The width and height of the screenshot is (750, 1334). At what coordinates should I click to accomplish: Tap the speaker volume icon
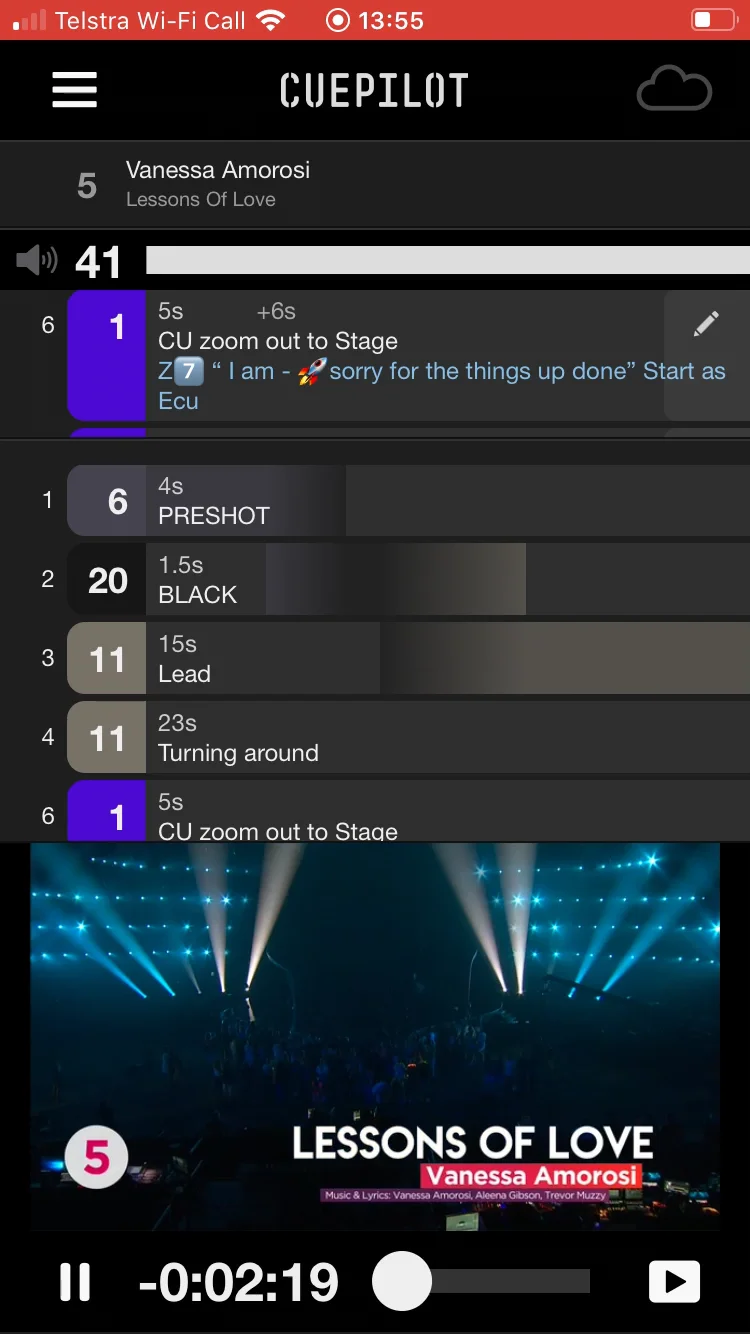37,262
